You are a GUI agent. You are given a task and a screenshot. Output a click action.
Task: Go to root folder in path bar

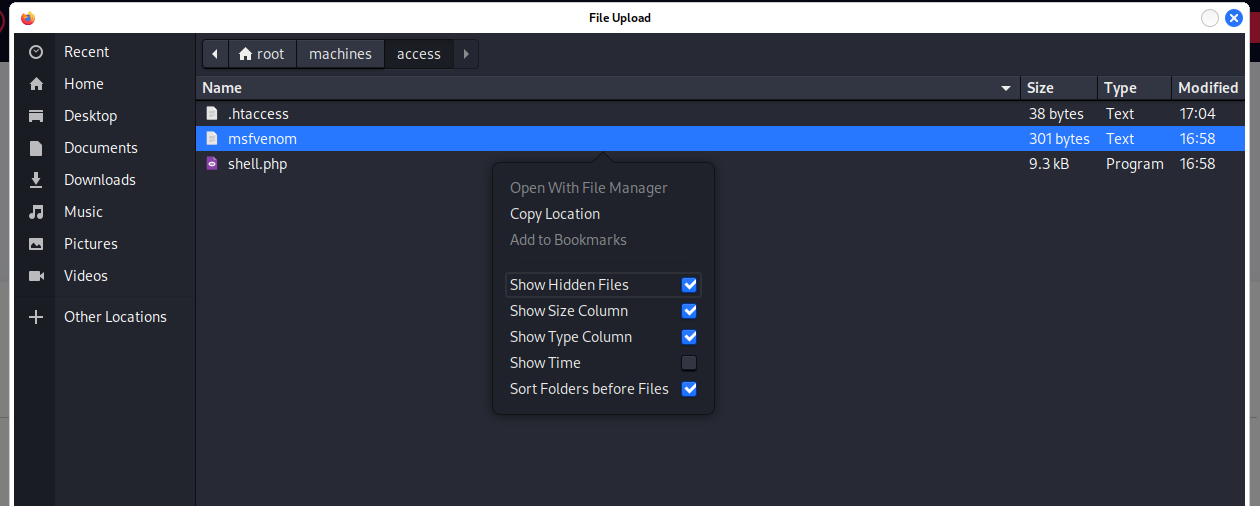click(262, 54)
